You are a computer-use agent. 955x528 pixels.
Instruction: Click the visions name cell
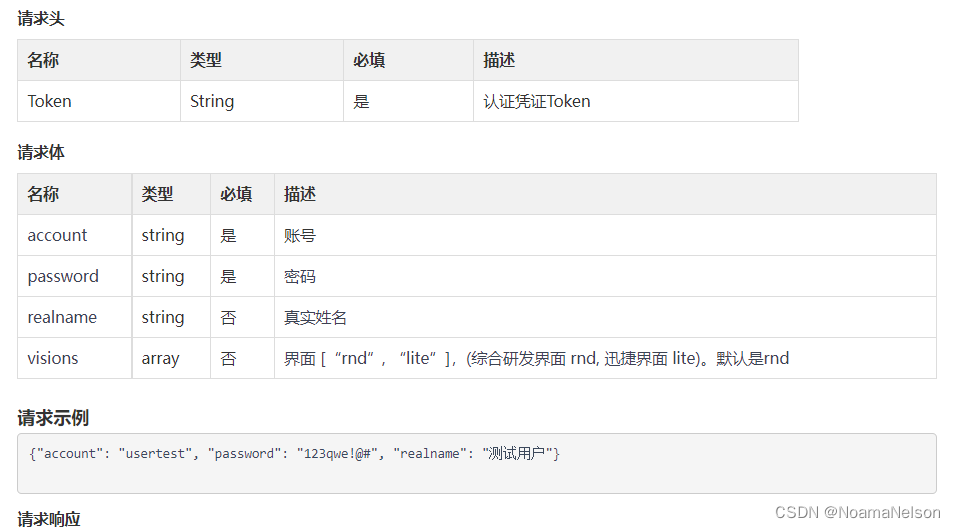pyautogui.click(x=74, y=358)
